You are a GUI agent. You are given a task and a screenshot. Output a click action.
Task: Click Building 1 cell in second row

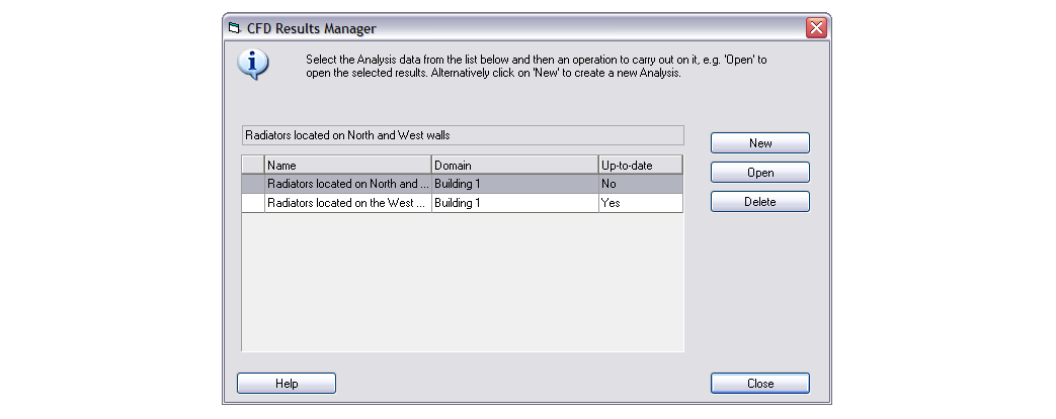[x=514, y=203]
